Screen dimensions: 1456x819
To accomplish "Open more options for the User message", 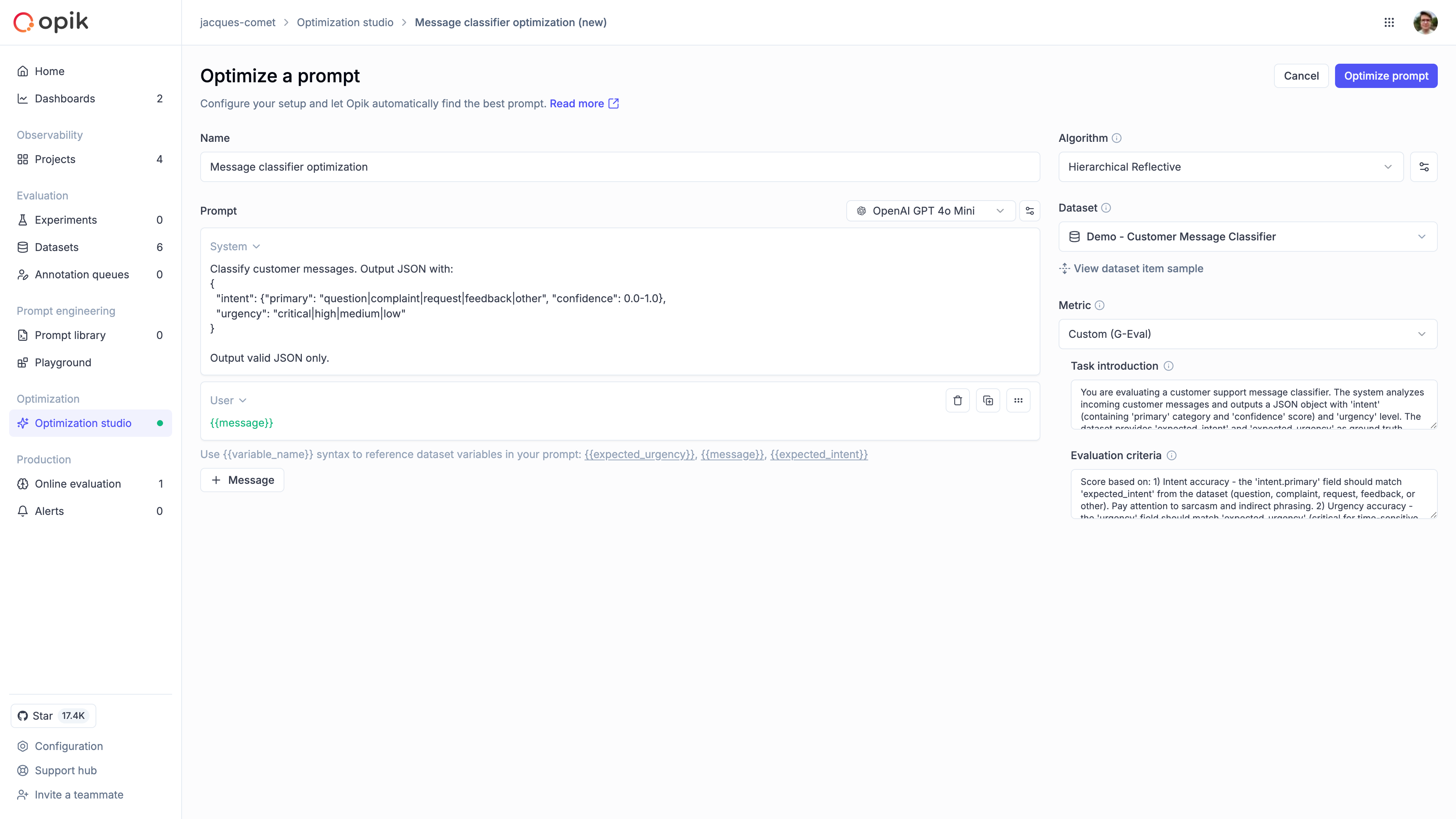I will click(x=1018, y=400).
